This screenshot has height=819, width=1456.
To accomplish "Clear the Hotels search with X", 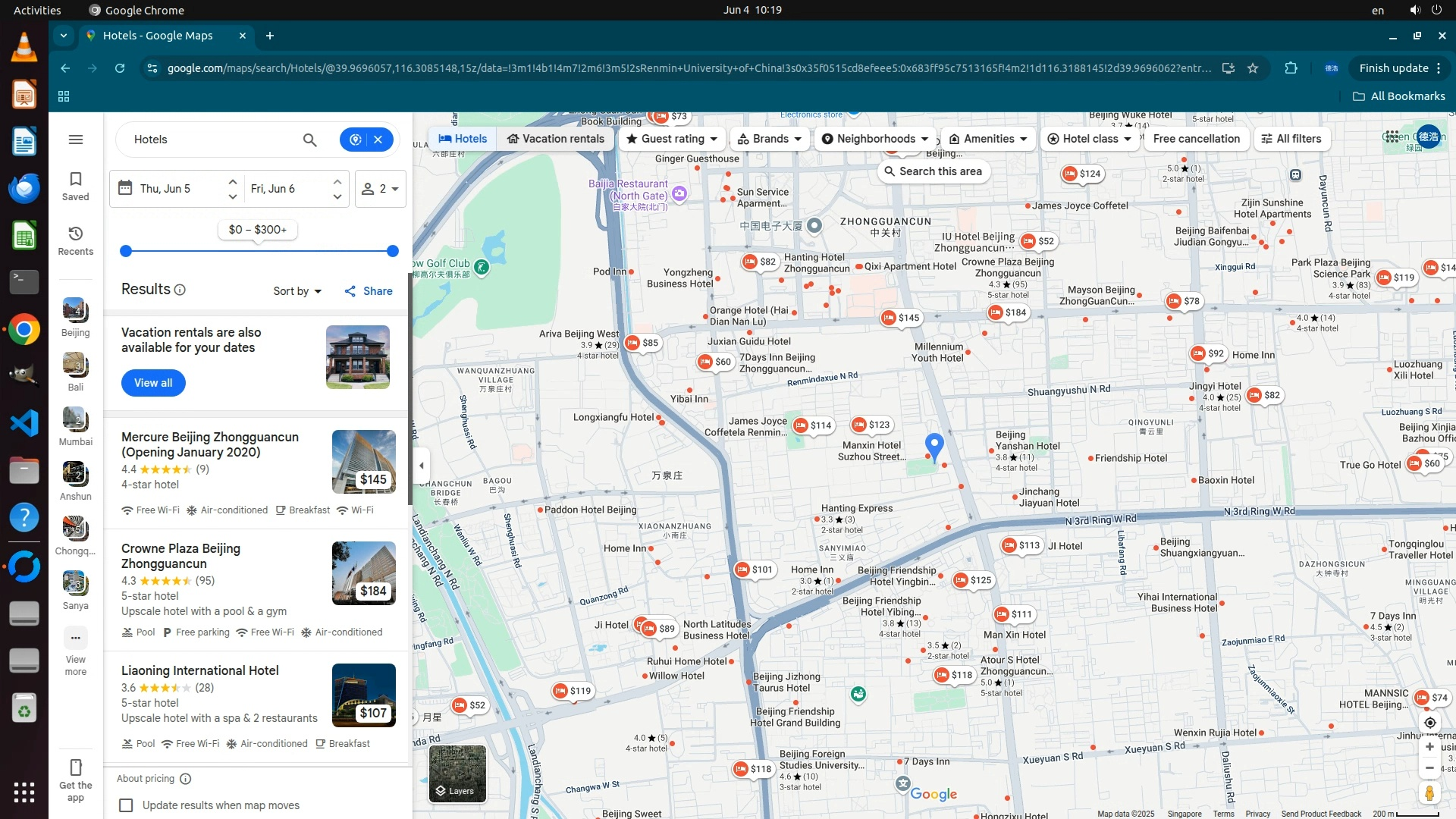I will (378, 140).
